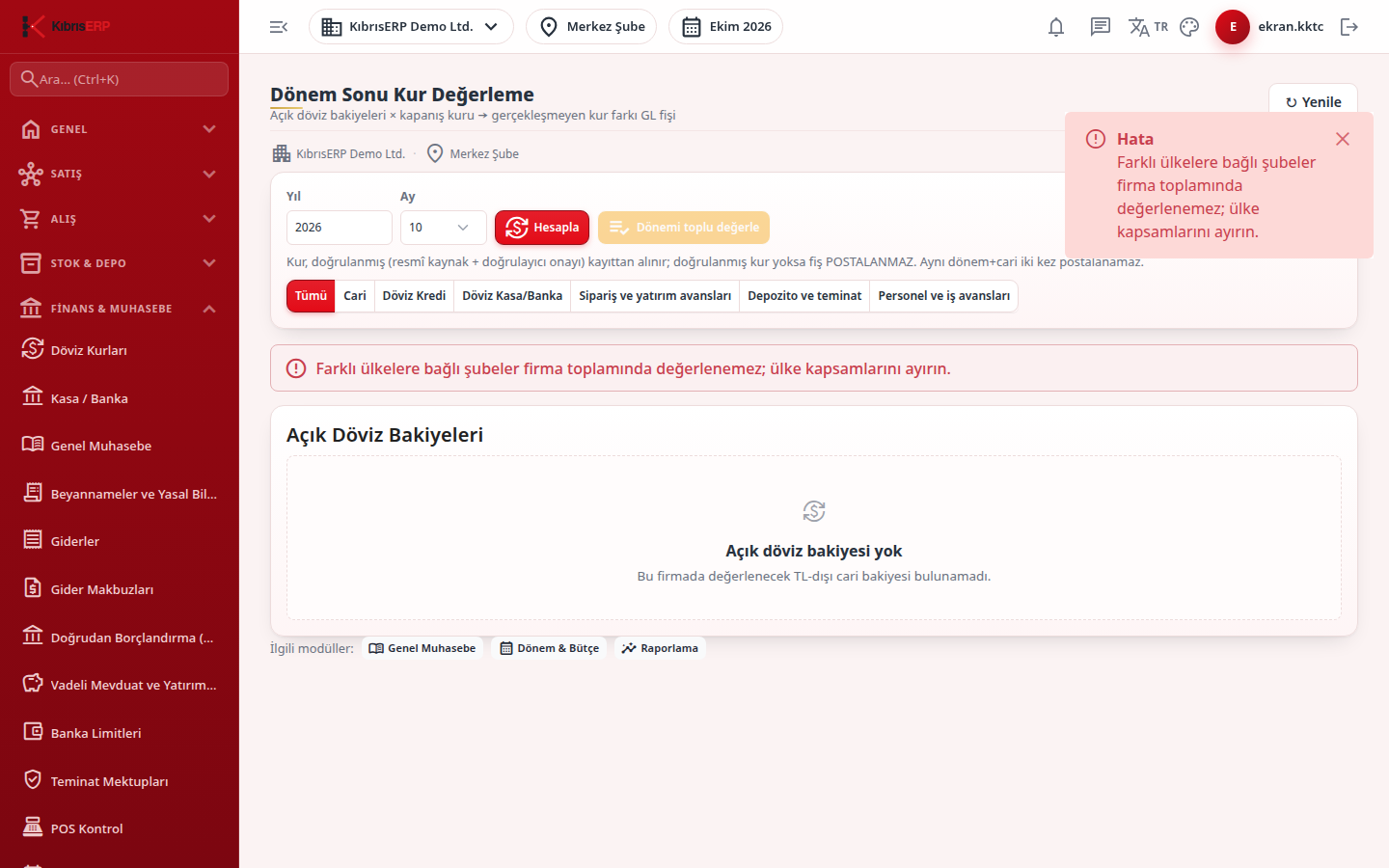Screen dimensions: 1389x868
Task: Open Teminat Mektupları module
Action: 120,781
